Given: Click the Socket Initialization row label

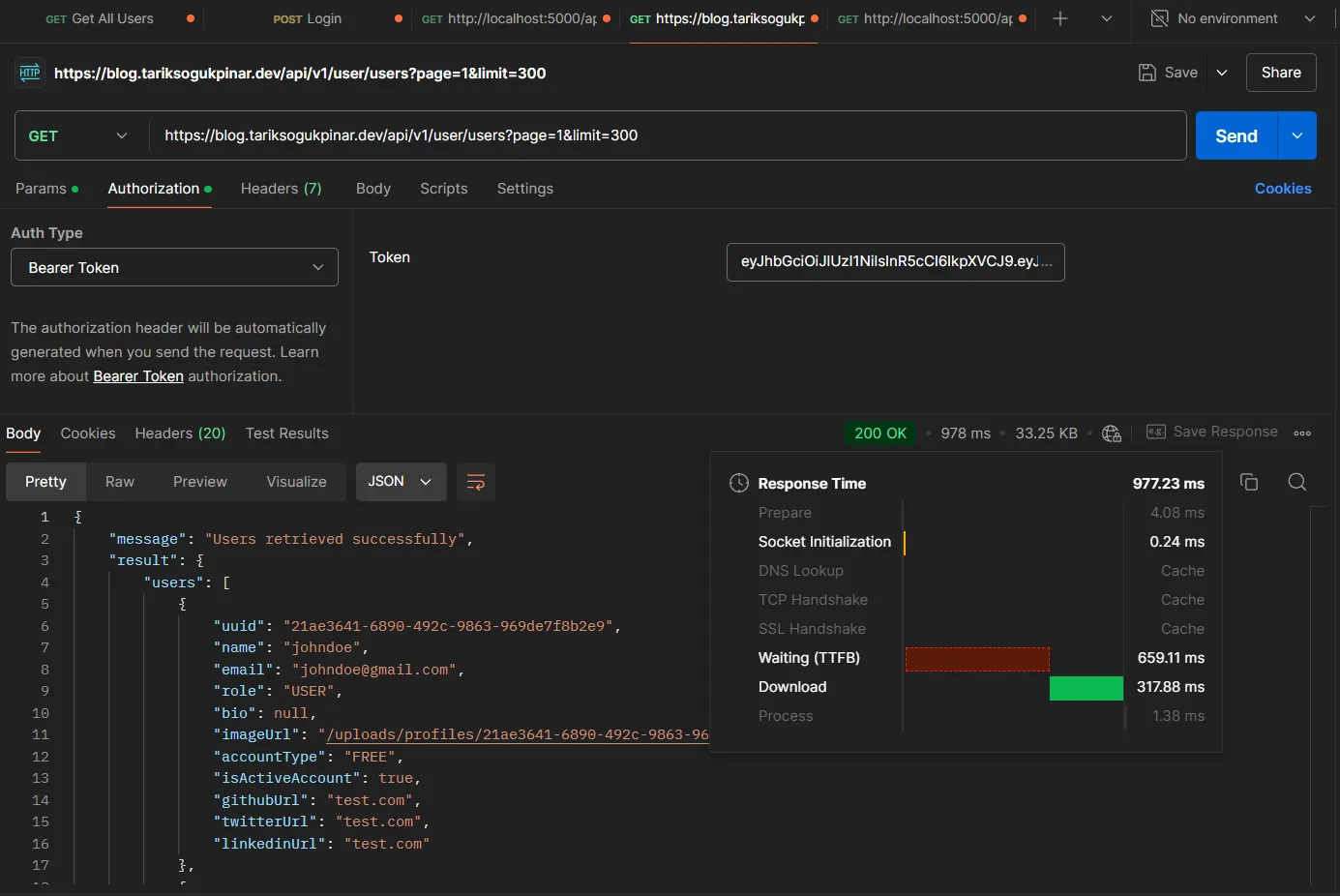Looking at the screenshot, I should point(824,542).
